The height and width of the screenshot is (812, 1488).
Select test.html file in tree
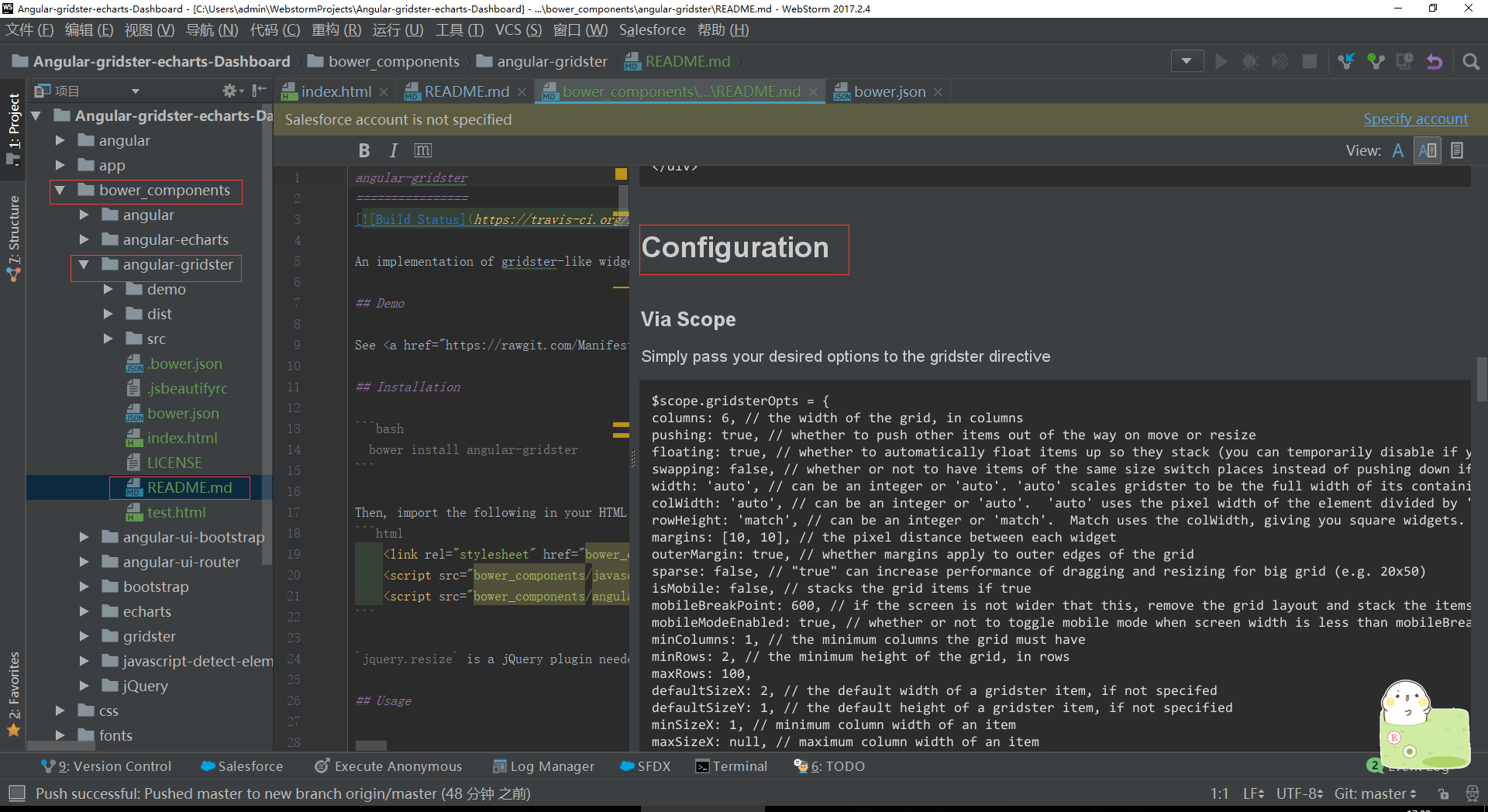tap(176, 512)
